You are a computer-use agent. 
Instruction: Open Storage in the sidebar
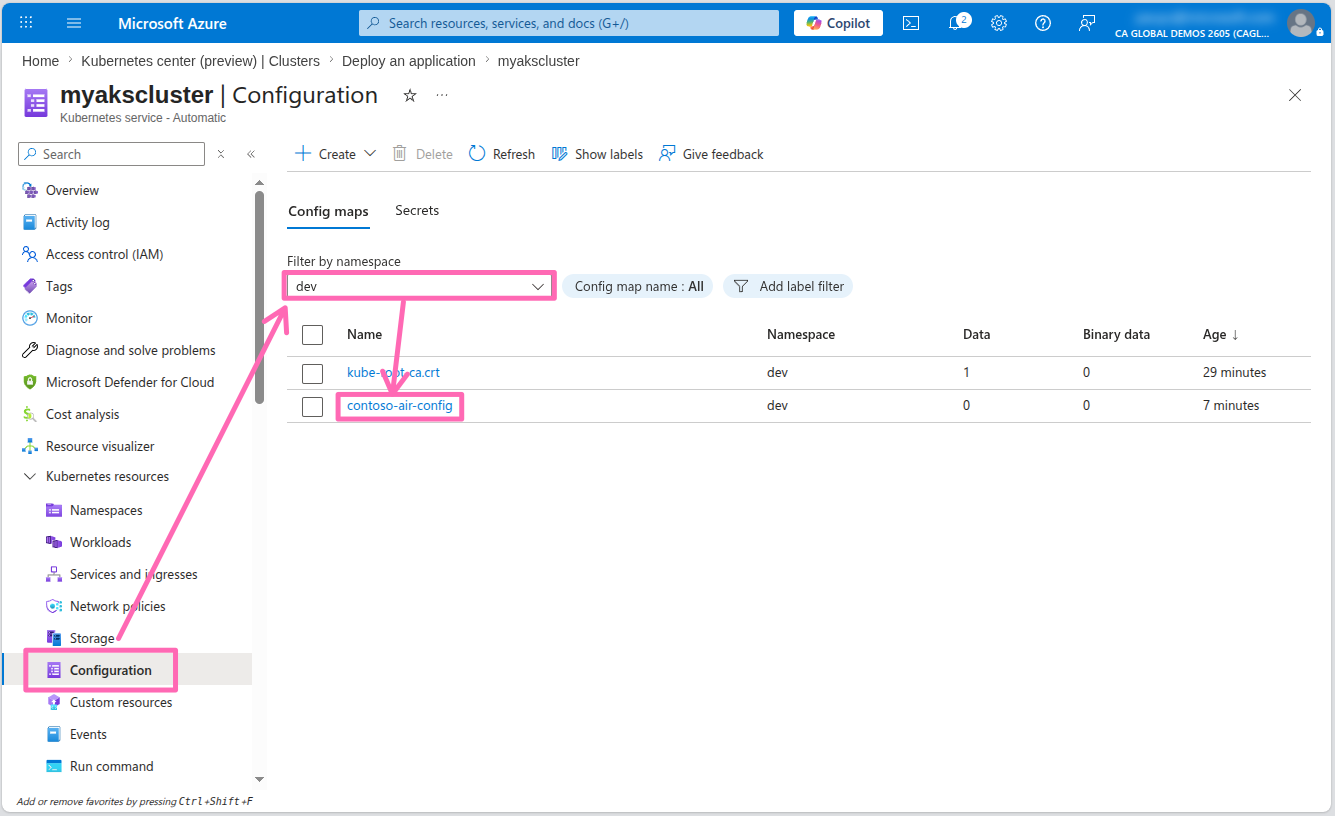92,638
